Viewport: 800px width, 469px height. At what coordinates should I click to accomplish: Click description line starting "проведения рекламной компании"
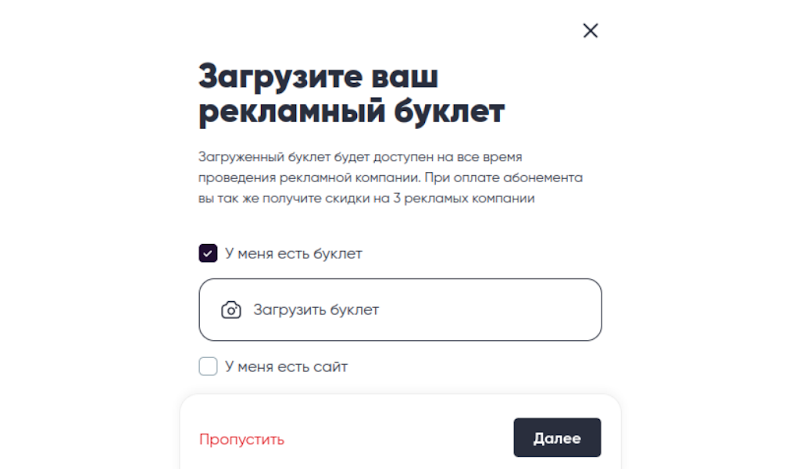(390, 178)
